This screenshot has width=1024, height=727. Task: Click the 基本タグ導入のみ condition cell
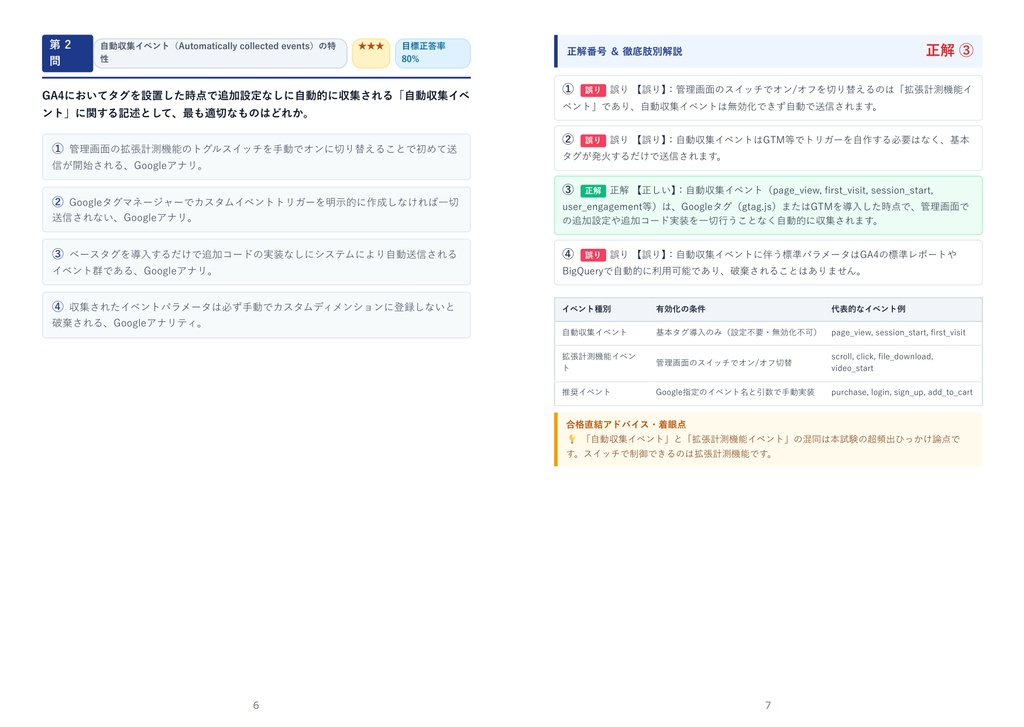[x=737, y=332]
